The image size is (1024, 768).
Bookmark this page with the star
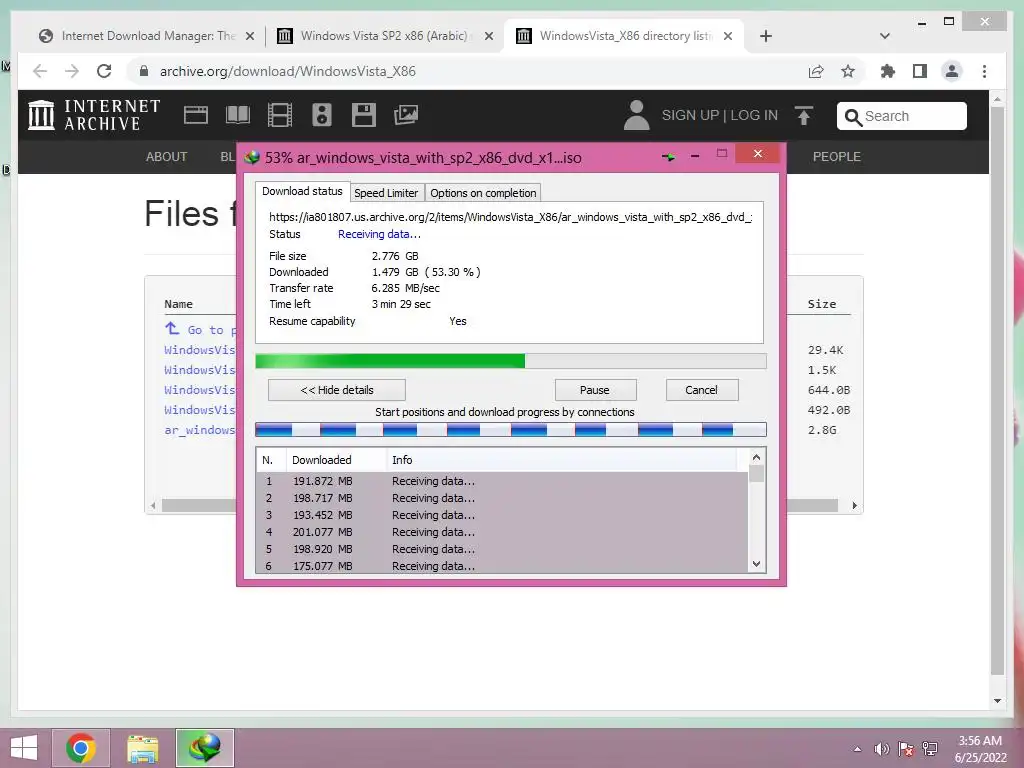coord(848,71)
